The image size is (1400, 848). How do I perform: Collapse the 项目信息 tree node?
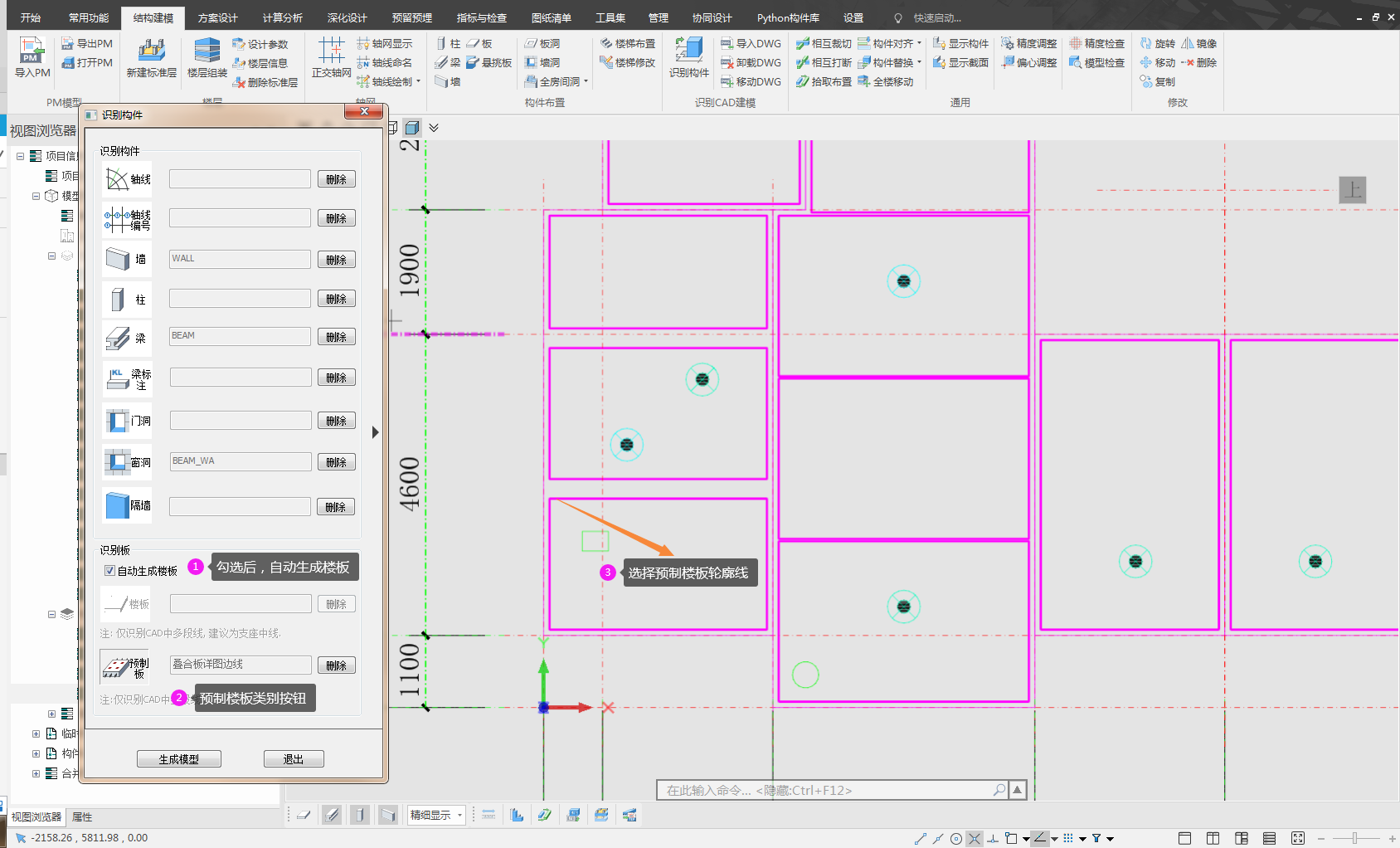(20, 156)
